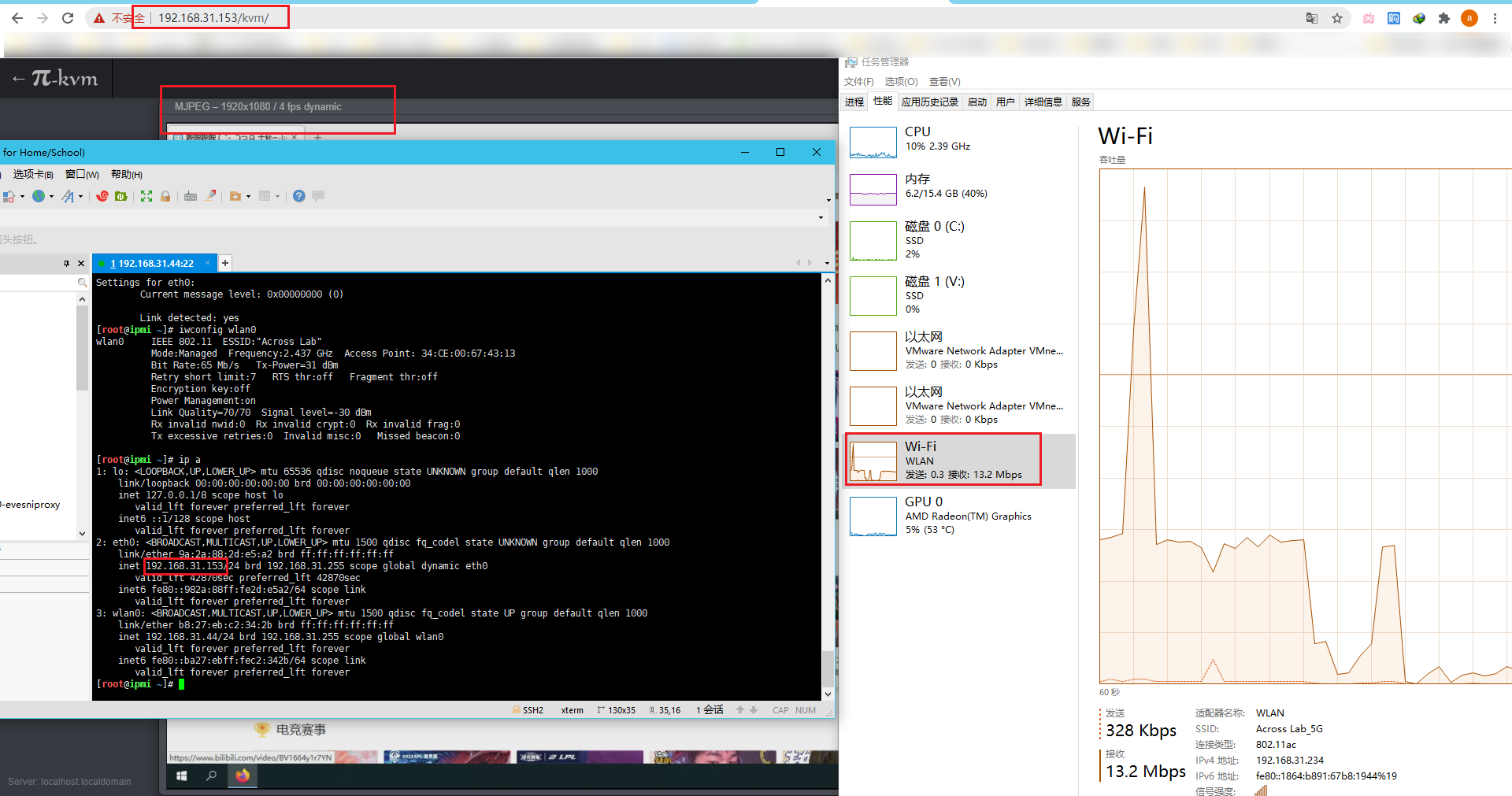Click the new tab plus button in Xshell

click(x=224, y=263)
